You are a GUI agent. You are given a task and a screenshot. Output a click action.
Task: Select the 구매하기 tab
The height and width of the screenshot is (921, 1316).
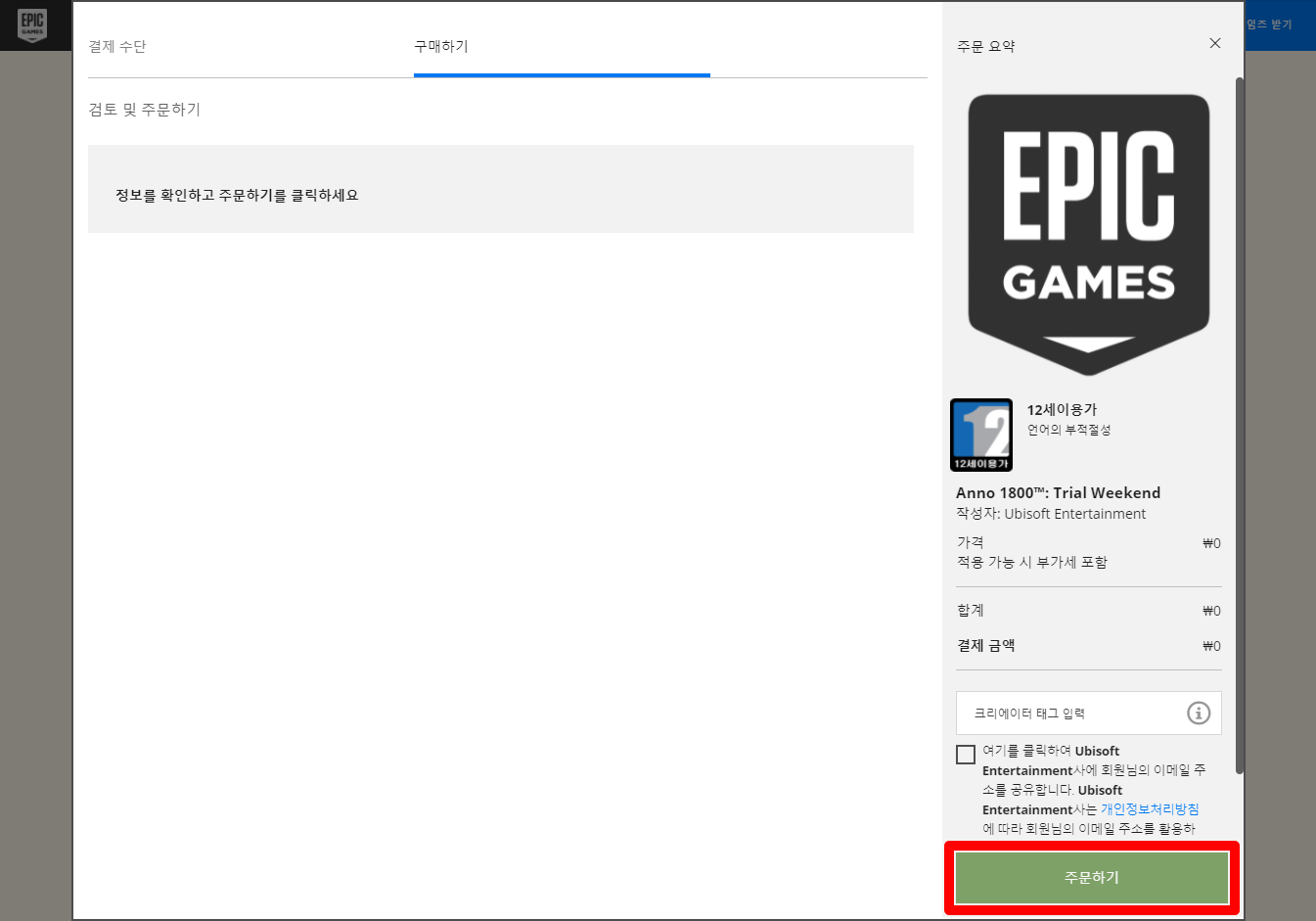tap(441, 46)
